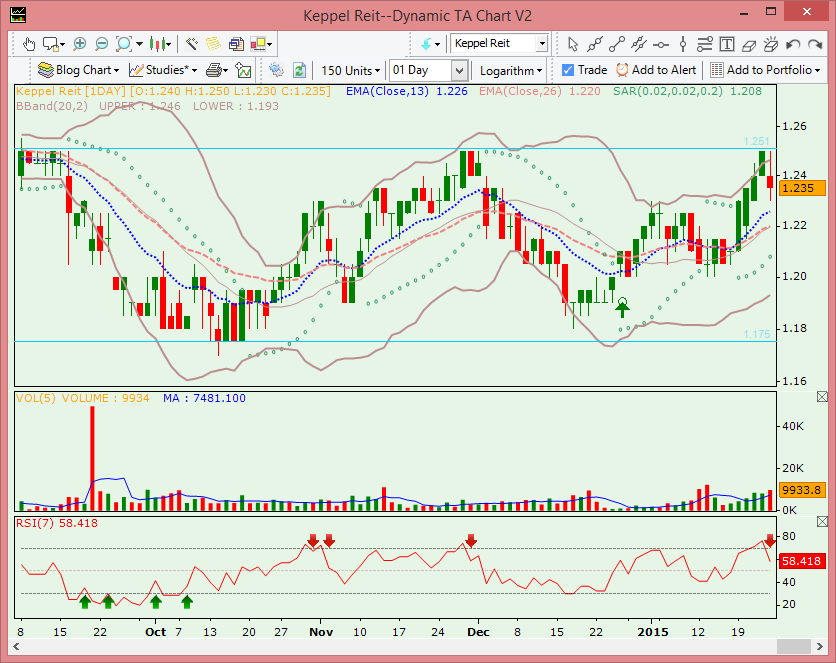
Task: Click the SAR(0.02,0.02,0.2) indicator label
Action: pyautogui.click(x=668, y=91)
